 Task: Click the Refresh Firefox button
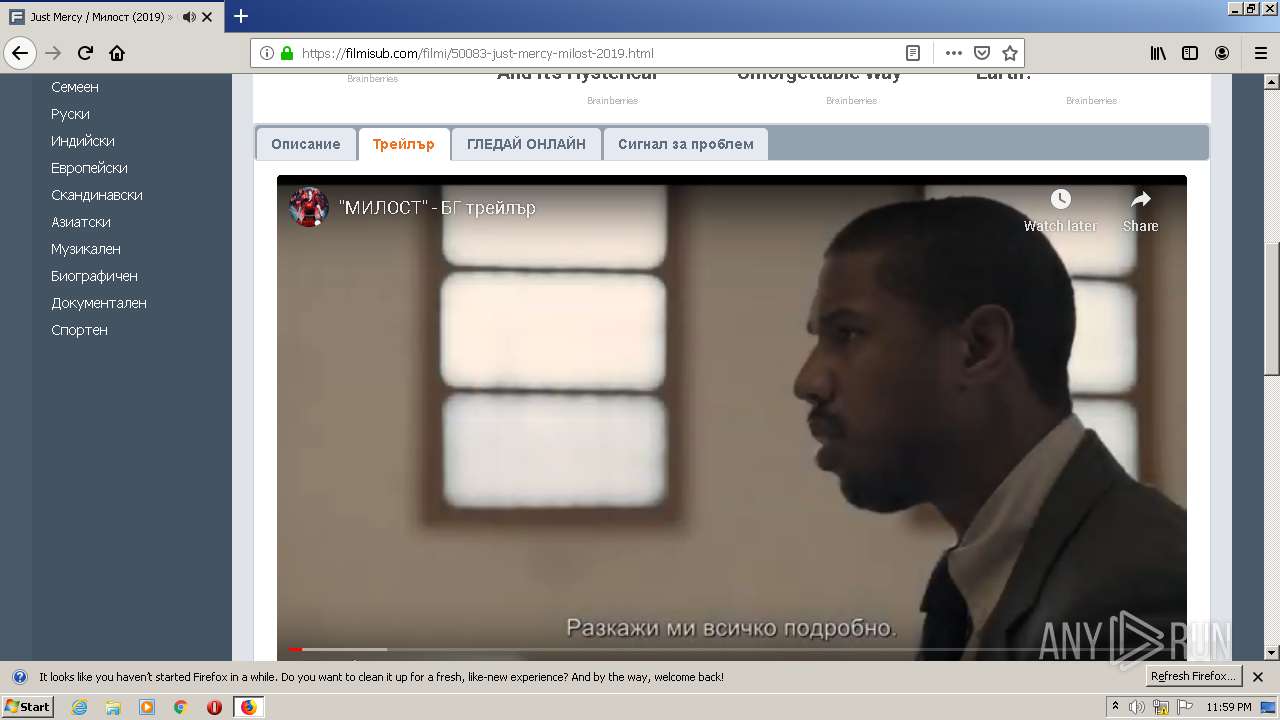pos(1192,677)
